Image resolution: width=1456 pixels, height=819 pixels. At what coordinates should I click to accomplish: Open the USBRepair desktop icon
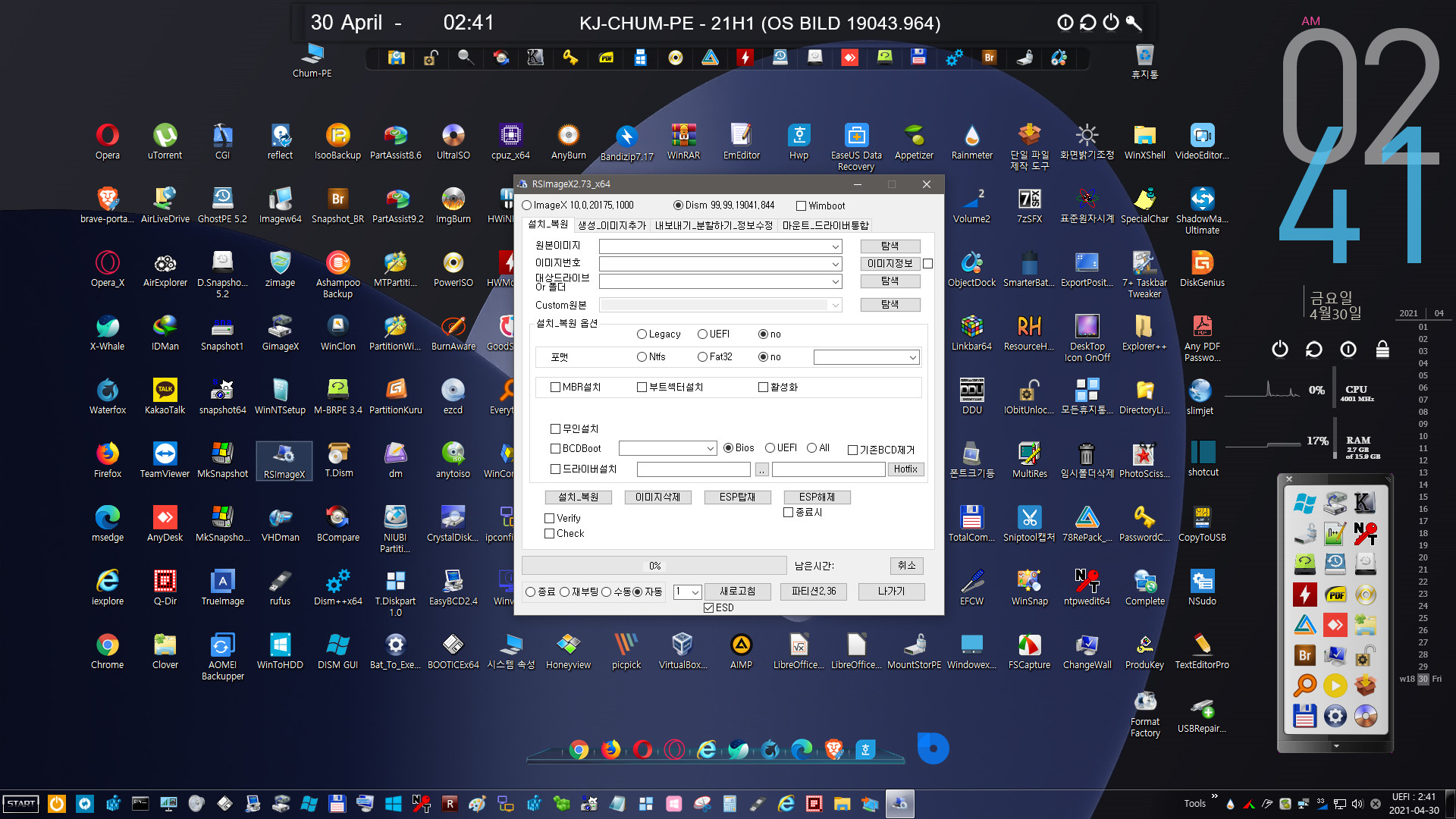(1202, 714)
